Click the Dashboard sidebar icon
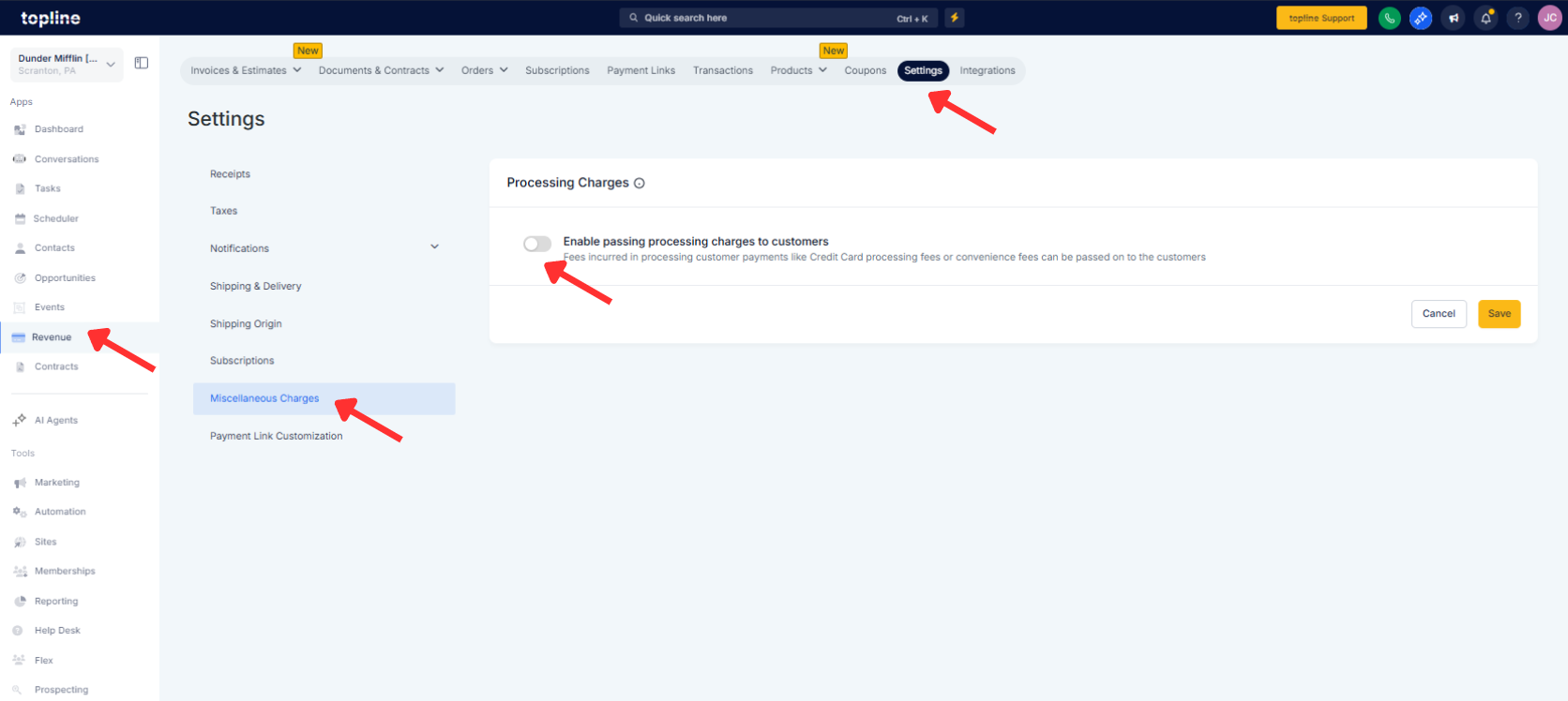The height and width of the screenshot is (701, 1568). coord(20,129)
